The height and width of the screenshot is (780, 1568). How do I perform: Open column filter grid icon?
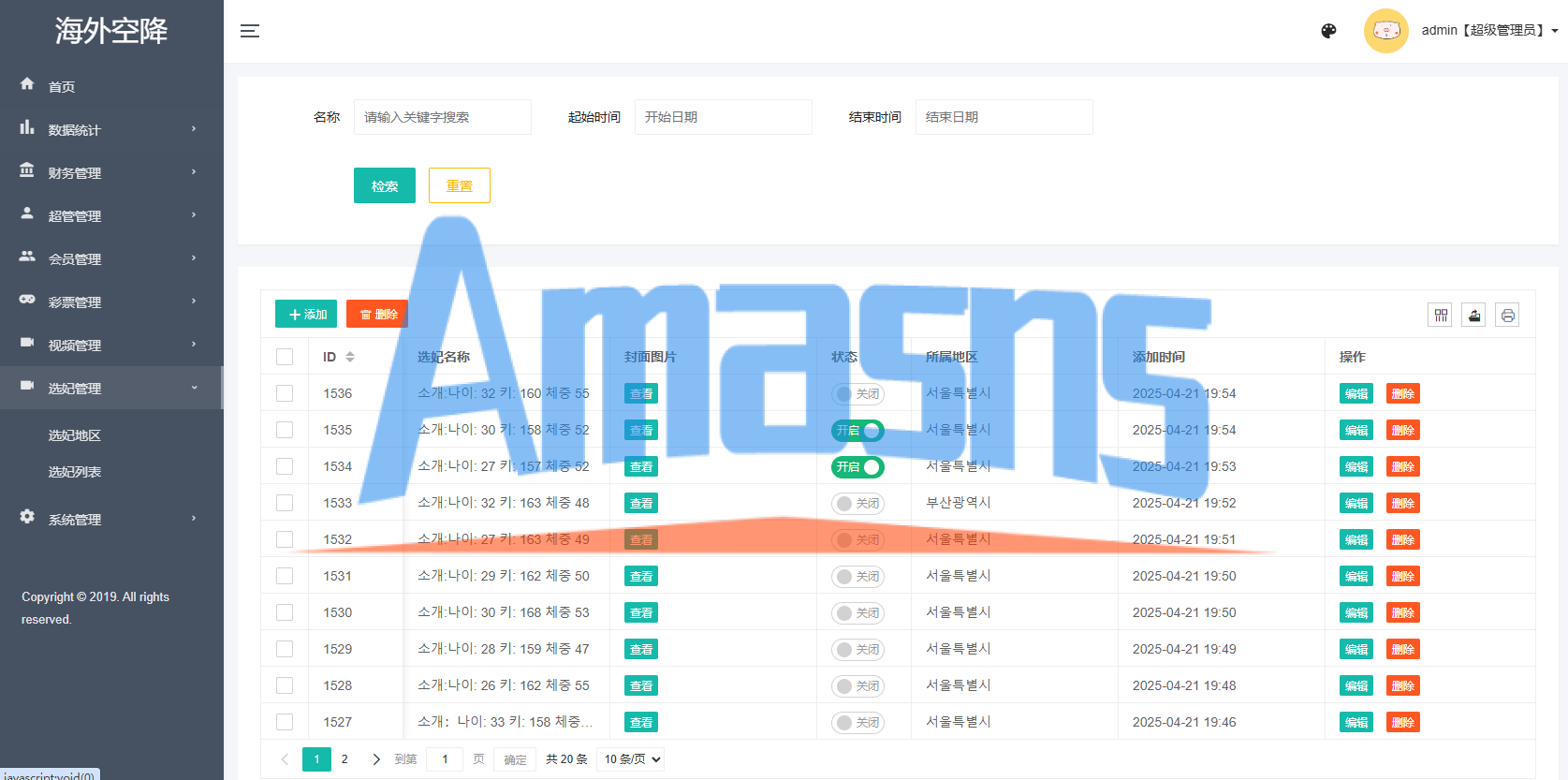[1441, 315]
